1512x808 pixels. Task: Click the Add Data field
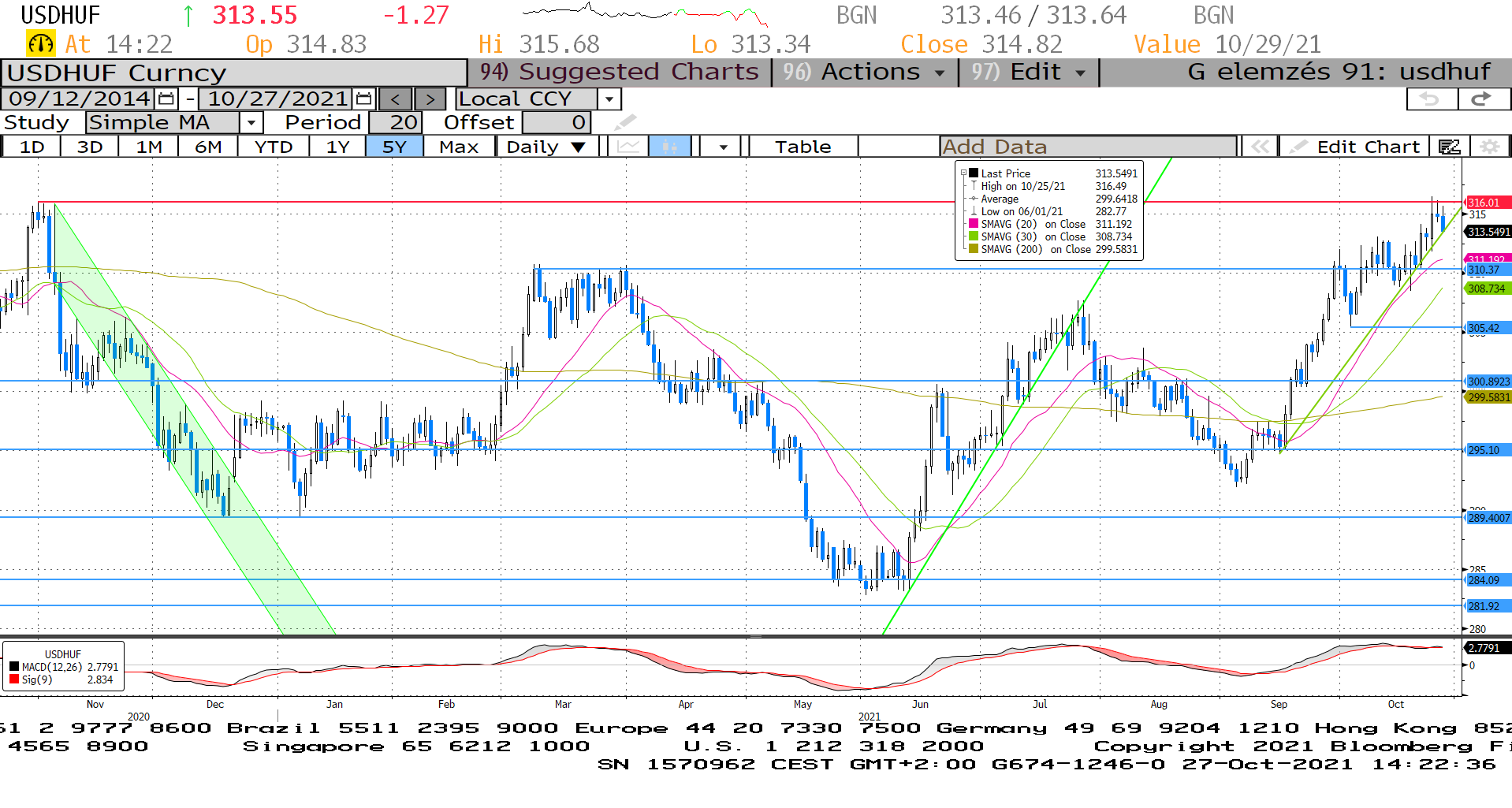(x=1088, y=147)
